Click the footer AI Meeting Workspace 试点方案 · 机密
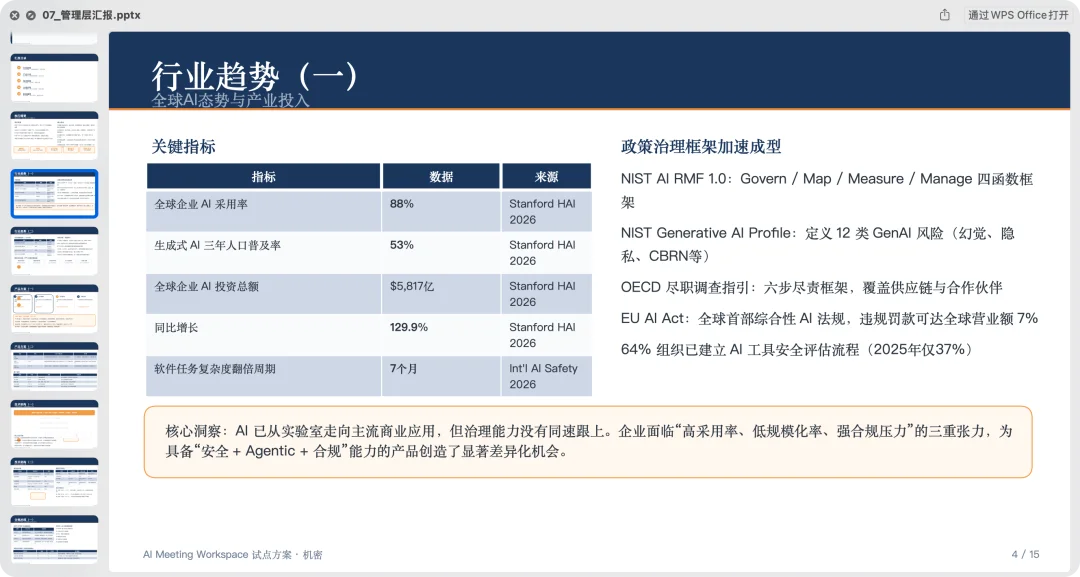Viewport: 1080px width, 577px height. pos(233,554)
